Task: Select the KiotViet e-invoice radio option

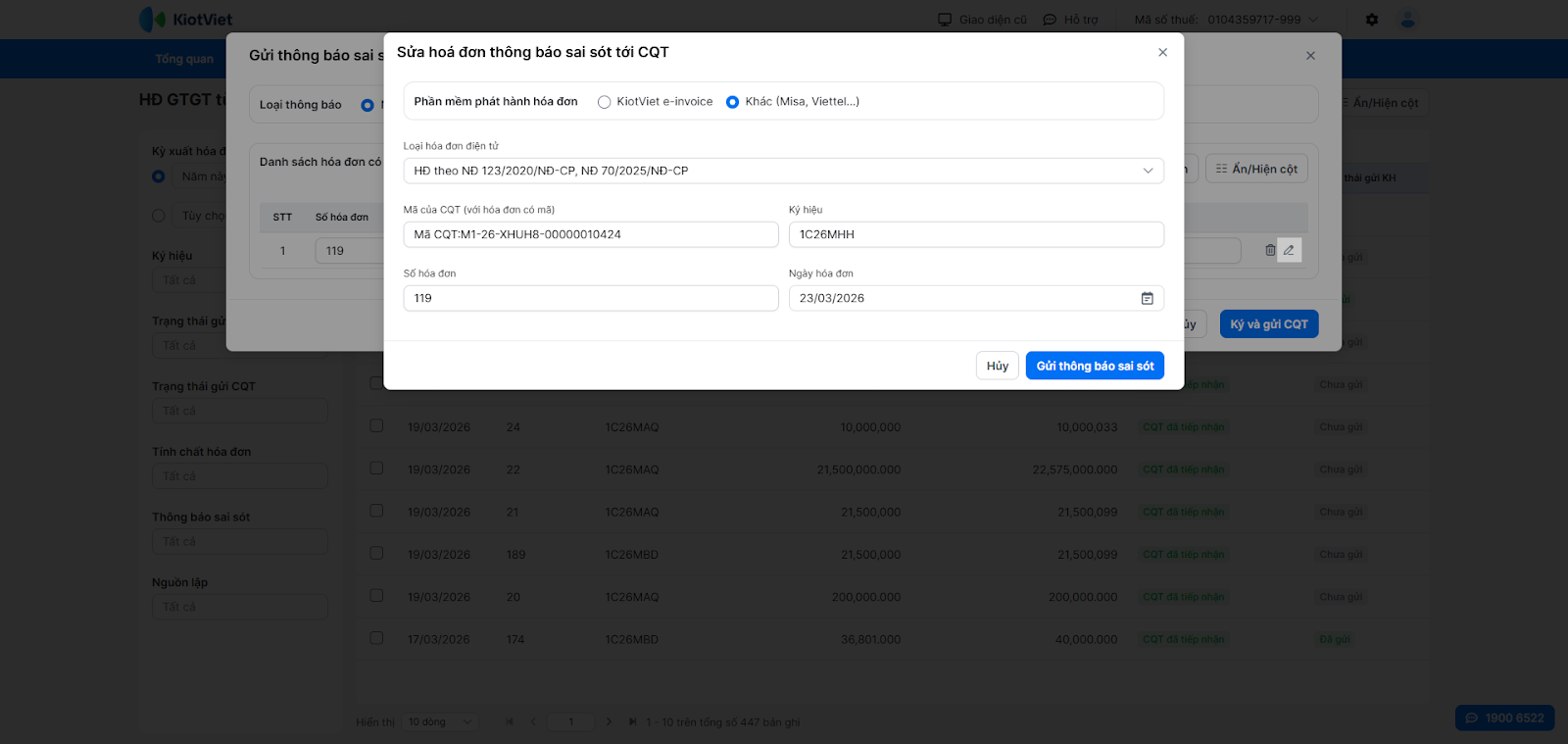Action: tap(604, 102)
